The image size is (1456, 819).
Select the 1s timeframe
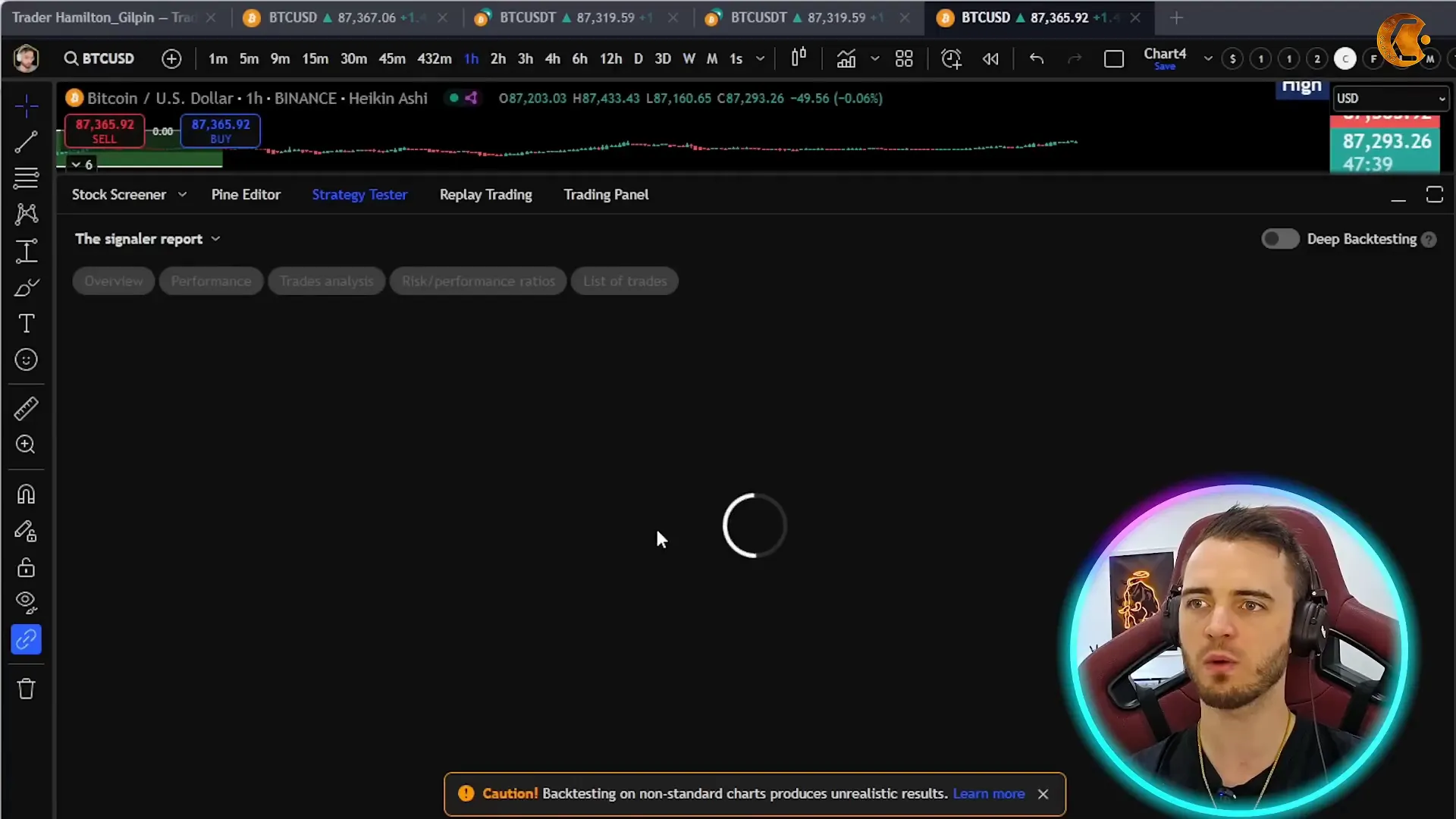736,58
